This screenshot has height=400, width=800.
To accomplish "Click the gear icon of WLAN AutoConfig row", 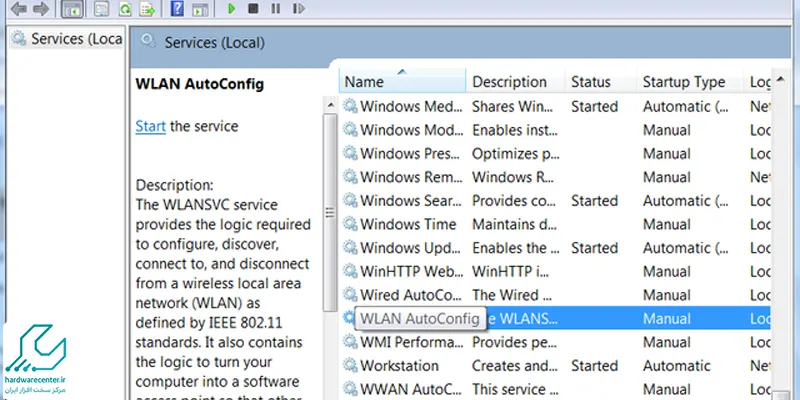I will [x=348, y=318].
